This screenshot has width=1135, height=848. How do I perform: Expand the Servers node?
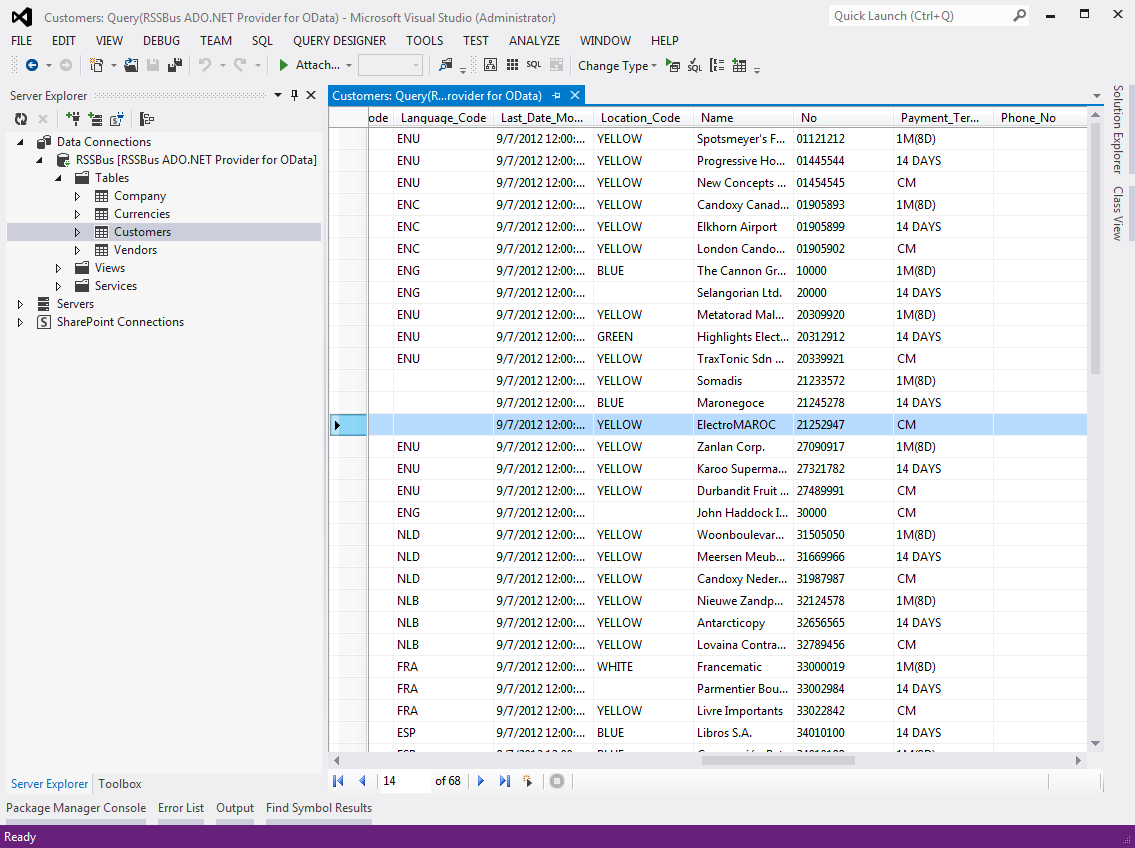(x=20, y=303)
